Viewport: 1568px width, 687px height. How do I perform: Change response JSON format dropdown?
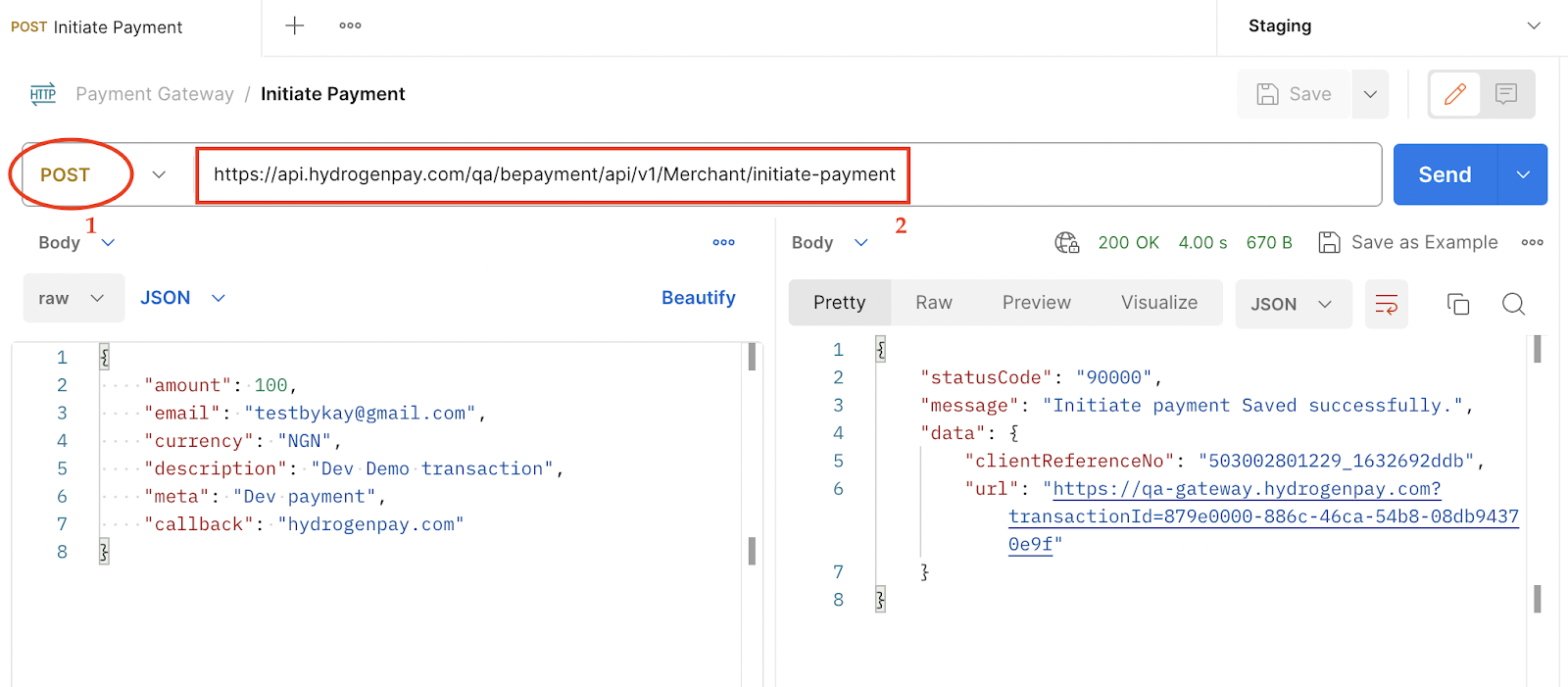pos(1293,304)
